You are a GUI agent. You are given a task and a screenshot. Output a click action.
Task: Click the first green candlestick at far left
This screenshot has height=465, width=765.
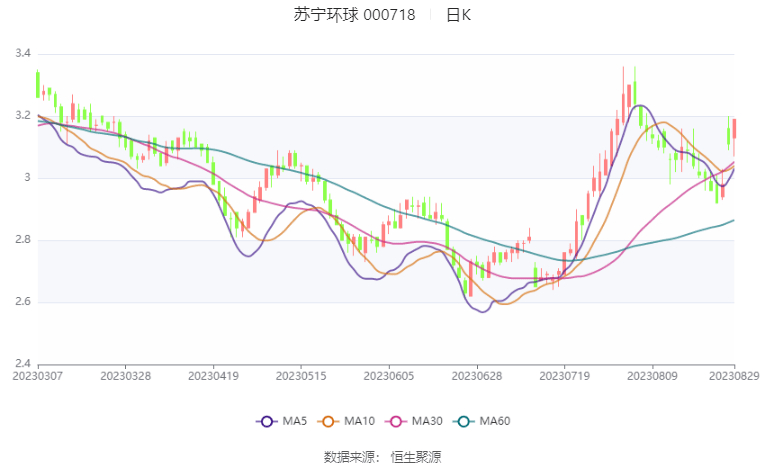tap(37, 84)
